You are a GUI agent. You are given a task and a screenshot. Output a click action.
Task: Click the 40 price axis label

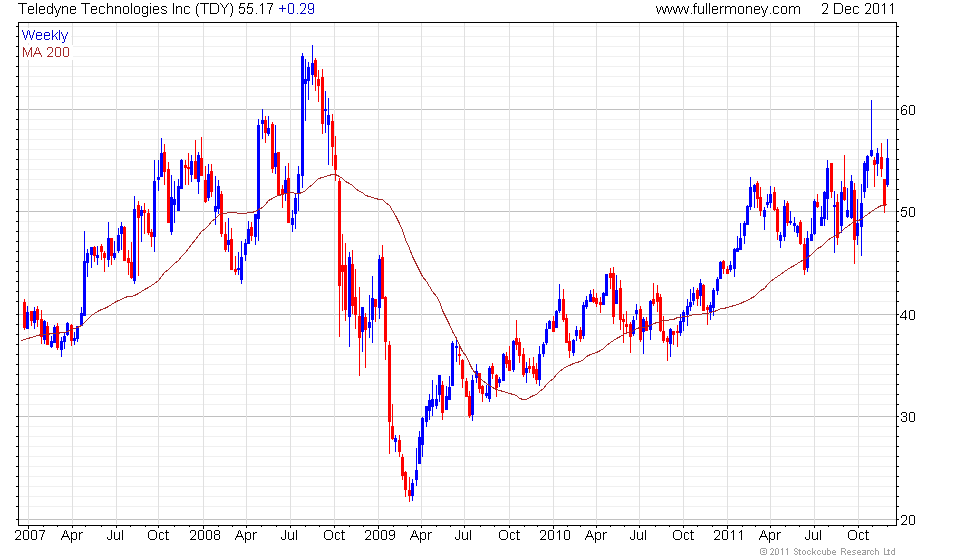coord(908,315)
